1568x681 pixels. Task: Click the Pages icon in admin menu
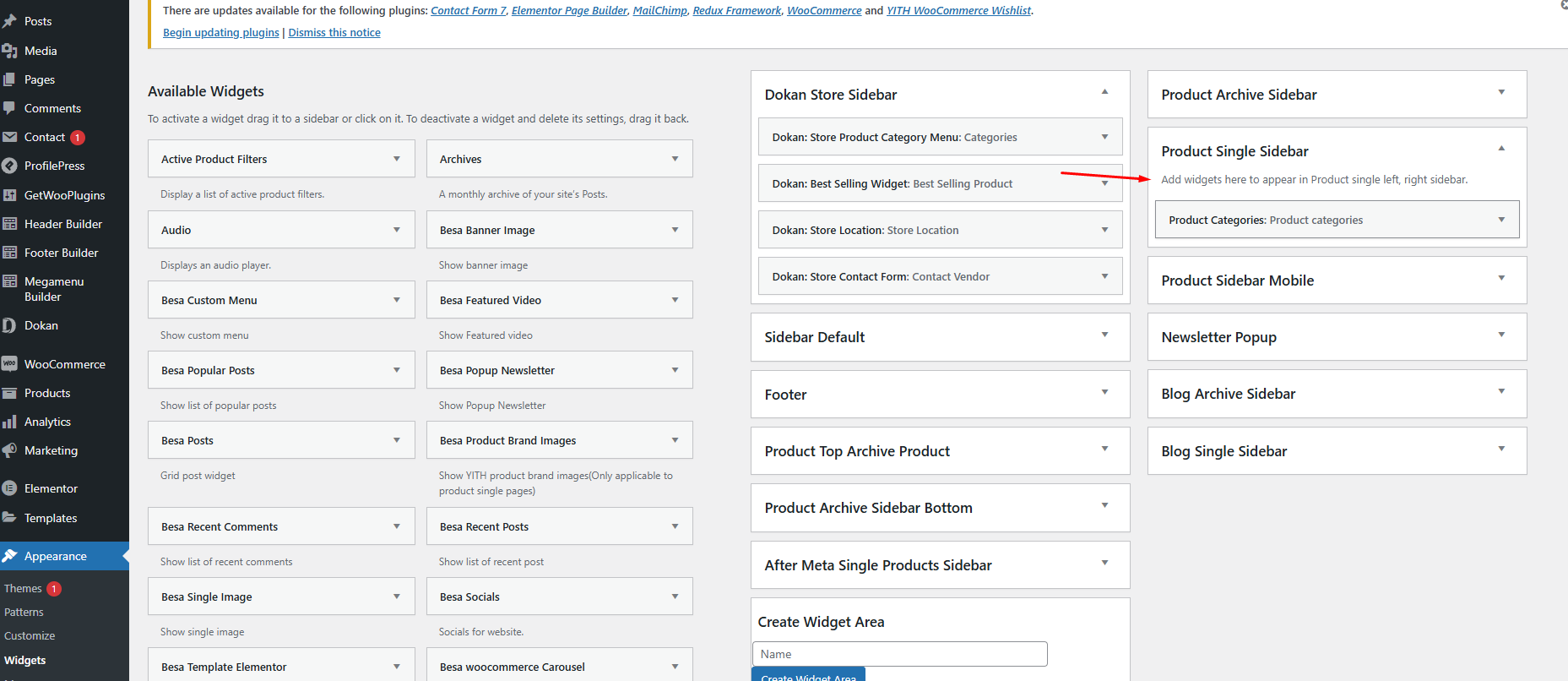9,79
